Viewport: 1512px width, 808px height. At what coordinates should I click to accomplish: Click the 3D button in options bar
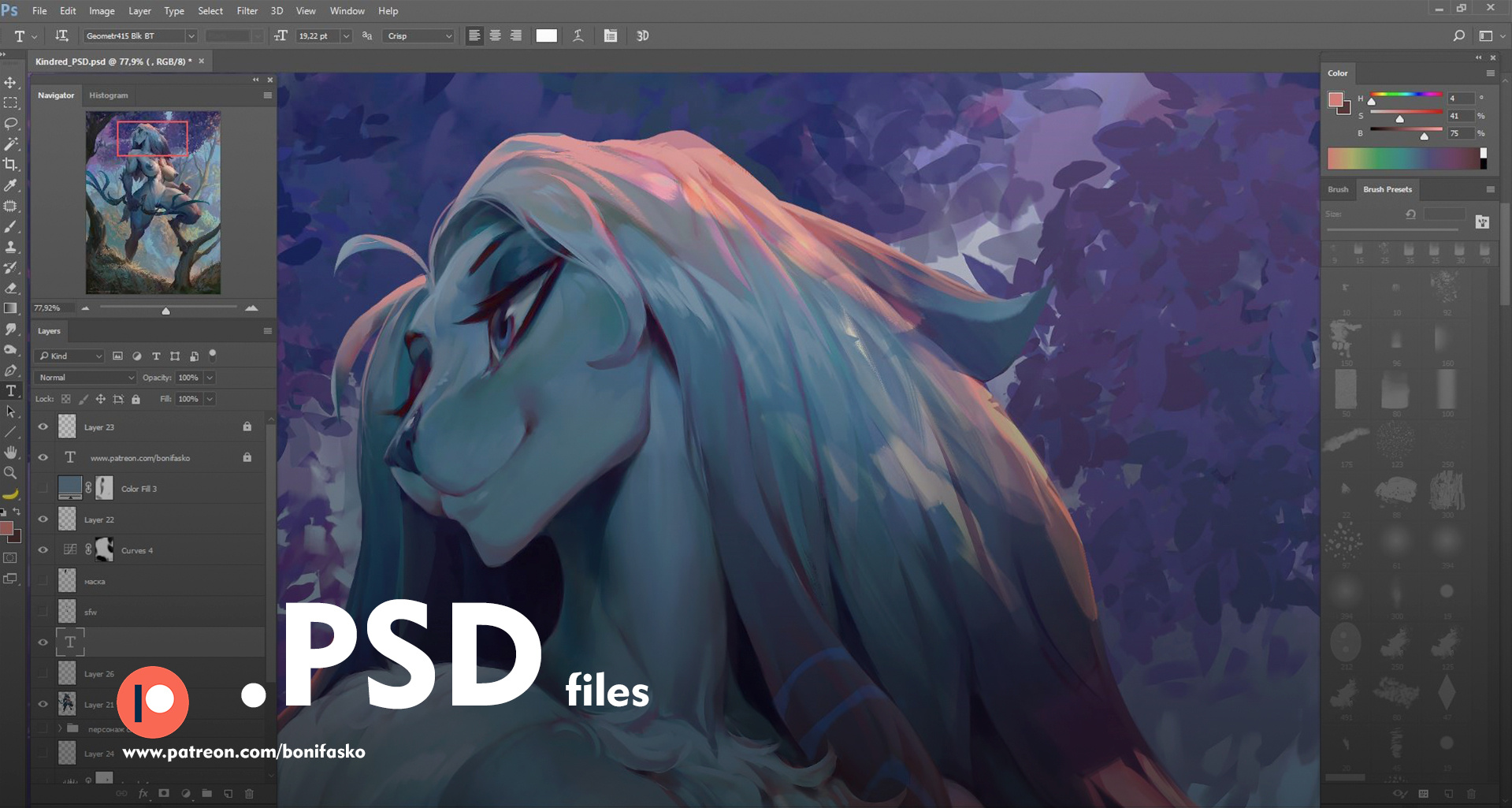coord(643,35)
